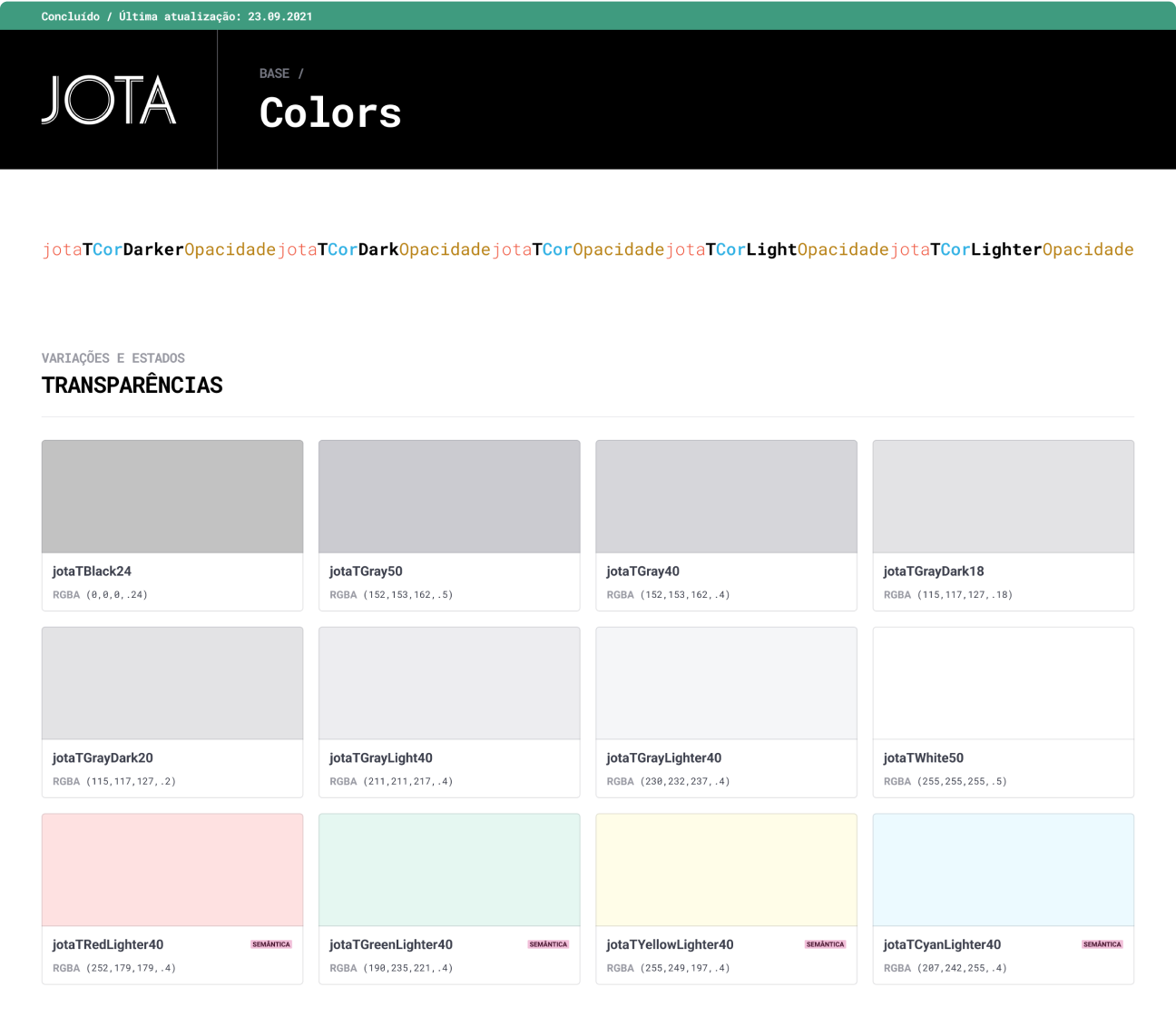Screen dimensions: 1176x1026
Task: Select the pink jotaTRedLighter40 swatch
Action: (x=172, y=870)
